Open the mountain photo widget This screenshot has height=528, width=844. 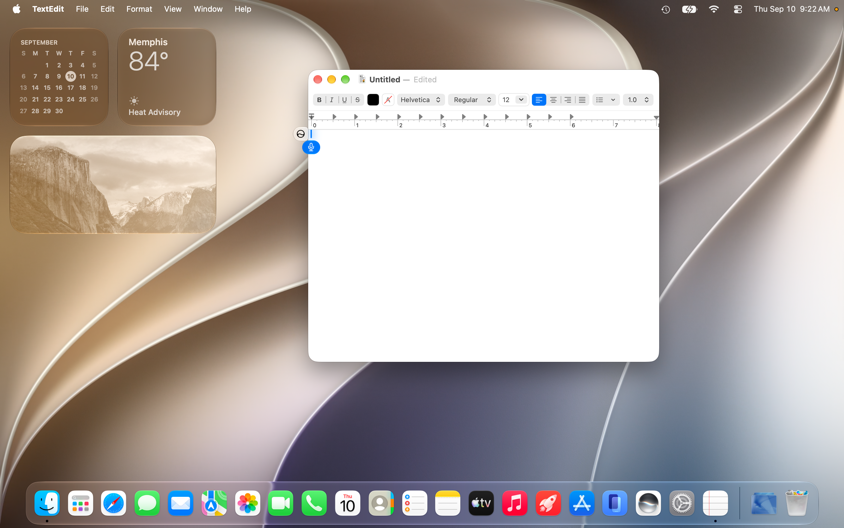pos(112,185)
